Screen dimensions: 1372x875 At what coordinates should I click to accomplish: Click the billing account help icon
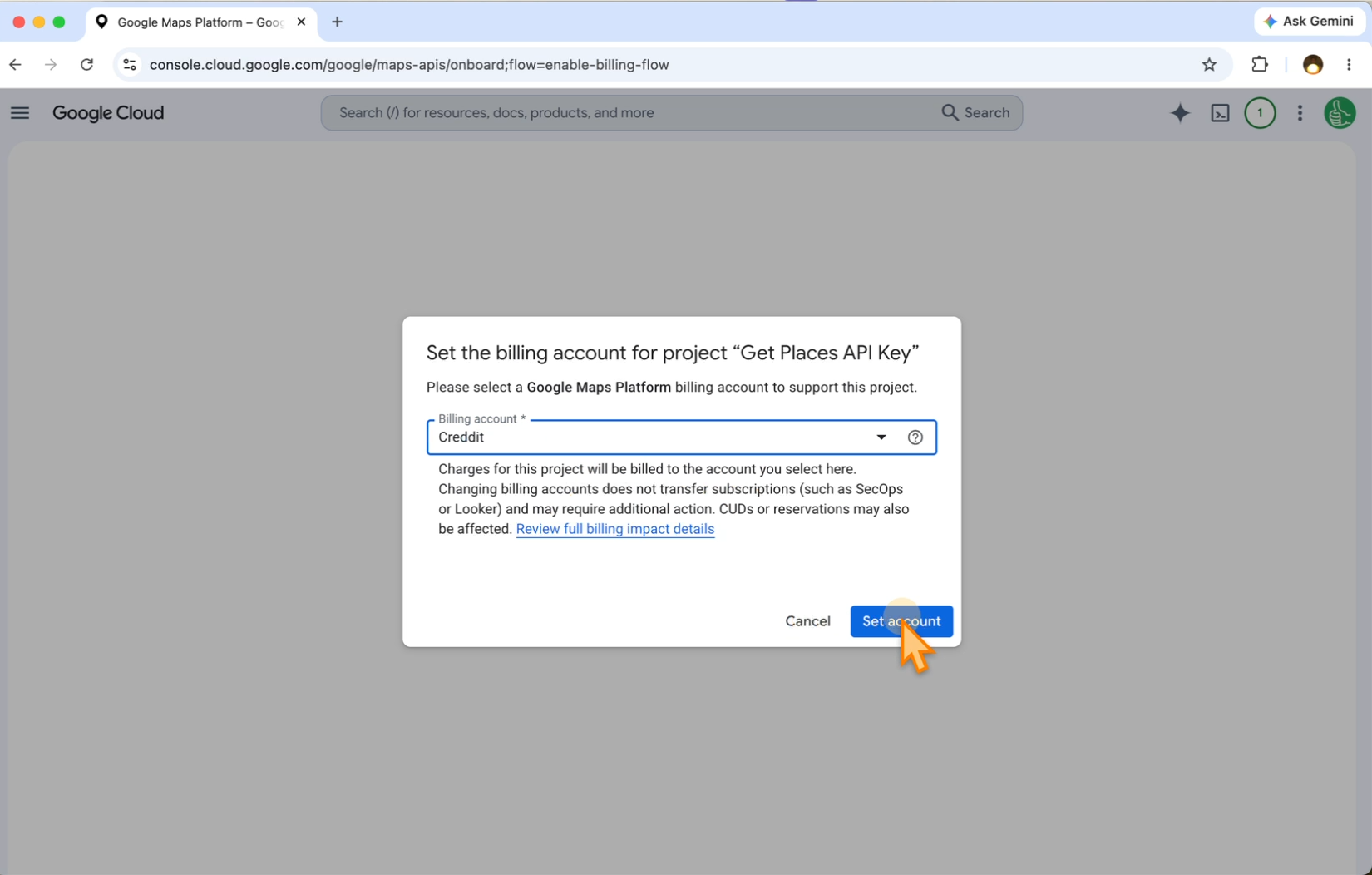915,437
